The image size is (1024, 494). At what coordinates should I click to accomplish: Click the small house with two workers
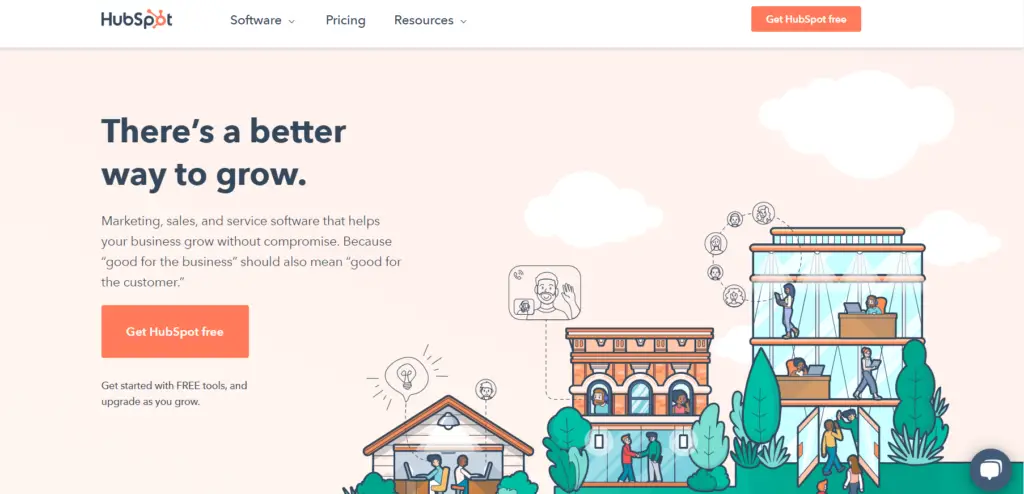pos(448,445)
